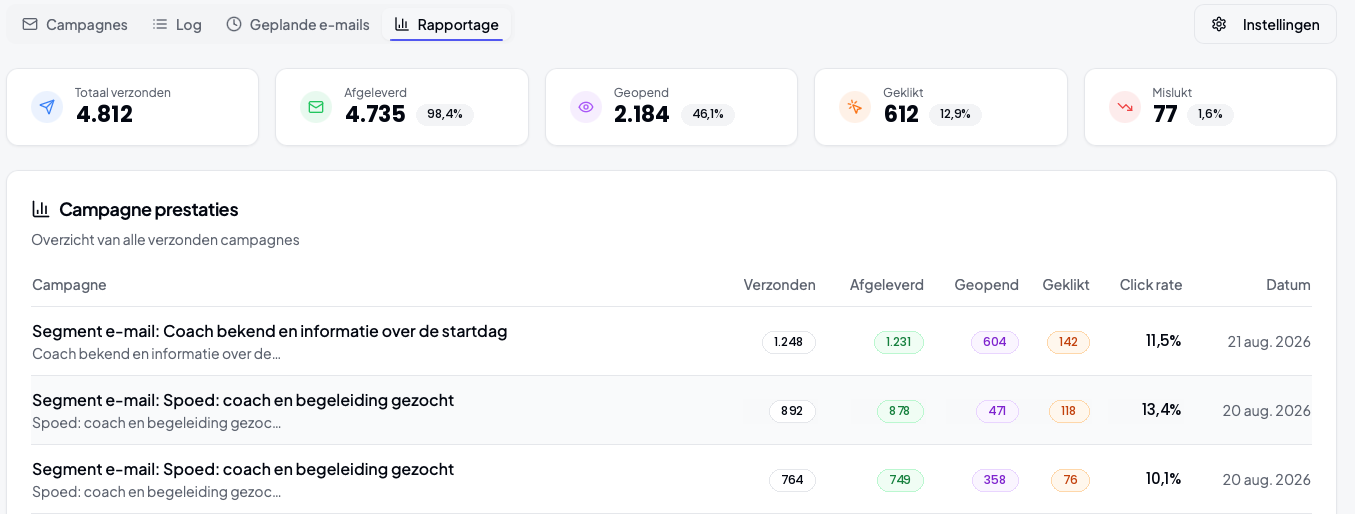
Task: Click the paper plane icon for Totaal verzonden
Action: coord(47,107)
